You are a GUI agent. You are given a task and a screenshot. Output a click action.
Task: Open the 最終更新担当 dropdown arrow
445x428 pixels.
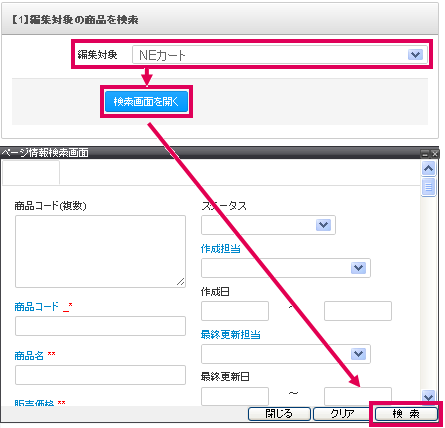tap(359, 354)
